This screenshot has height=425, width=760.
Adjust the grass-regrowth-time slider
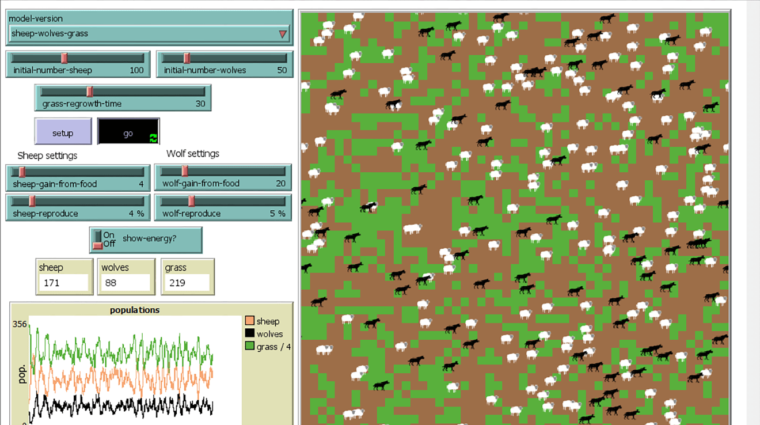[123, 97]
